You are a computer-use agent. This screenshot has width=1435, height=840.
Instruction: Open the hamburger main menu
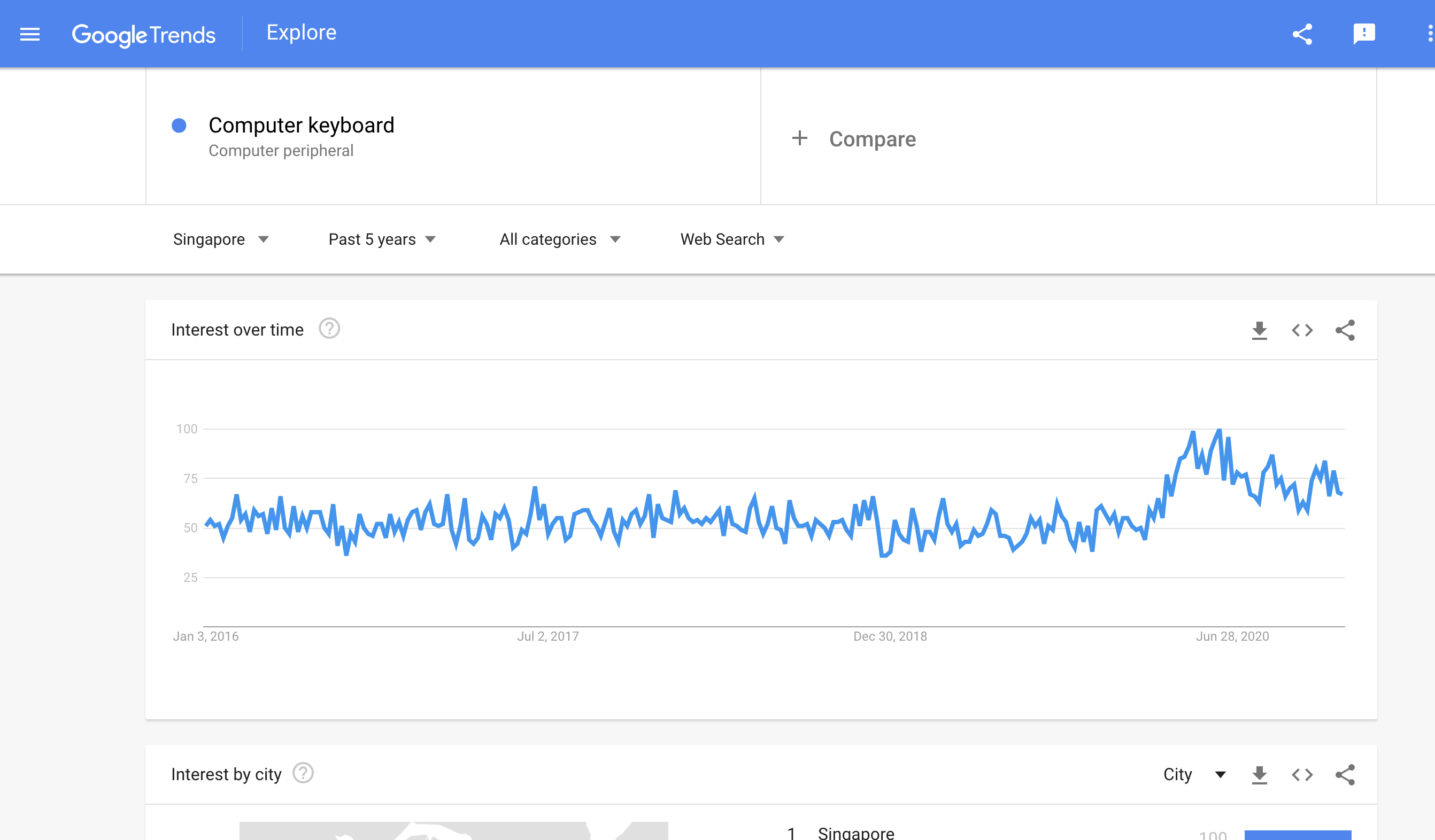tap(29, 34)
